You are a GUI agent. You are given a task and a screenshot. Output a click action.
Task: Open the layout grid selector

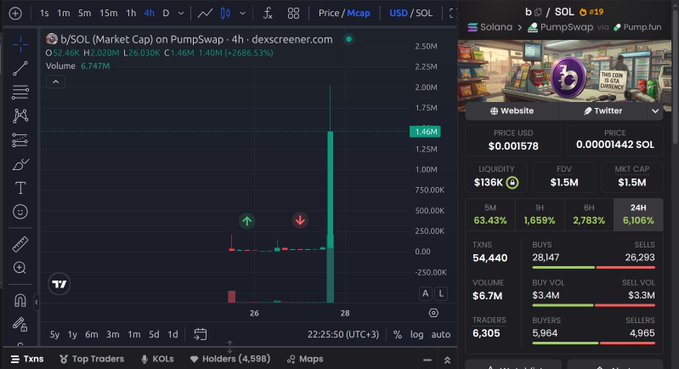(293, 13)
